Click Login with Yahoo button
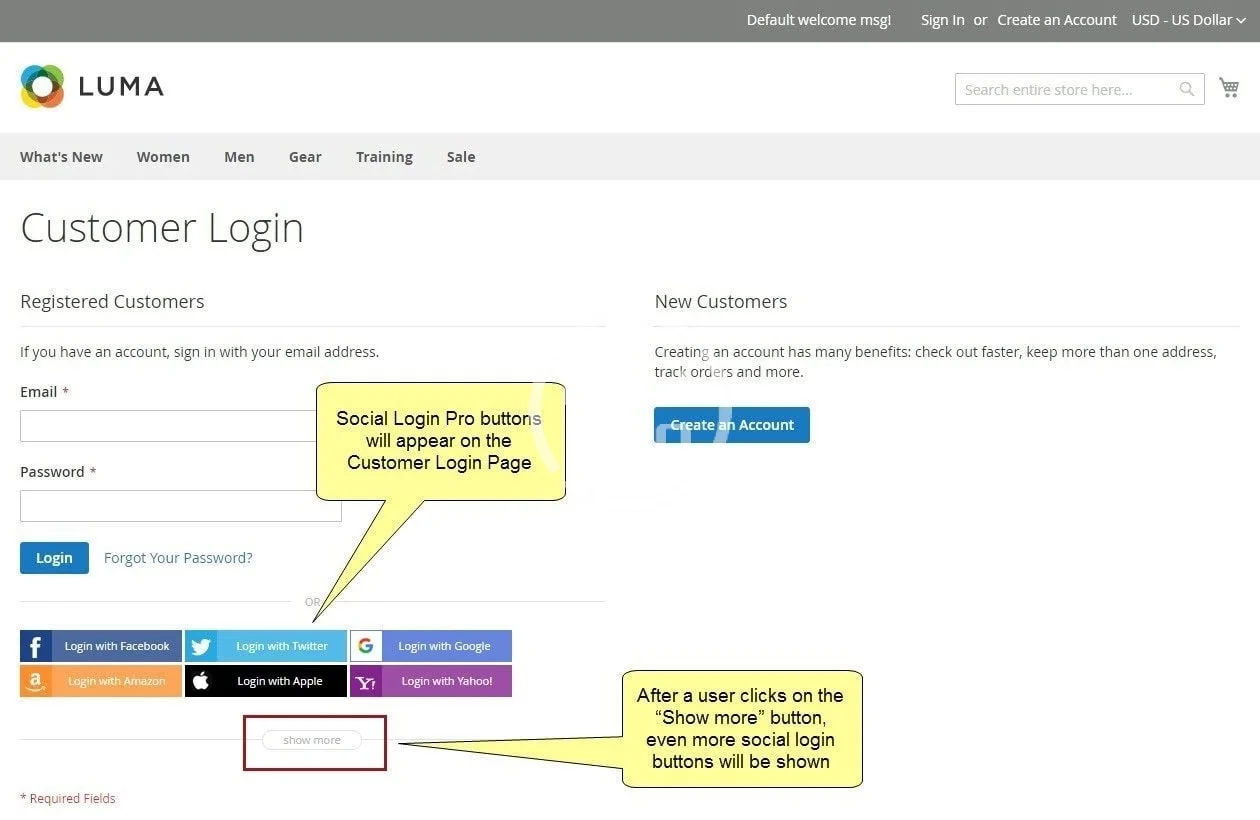 coord(431,681)
